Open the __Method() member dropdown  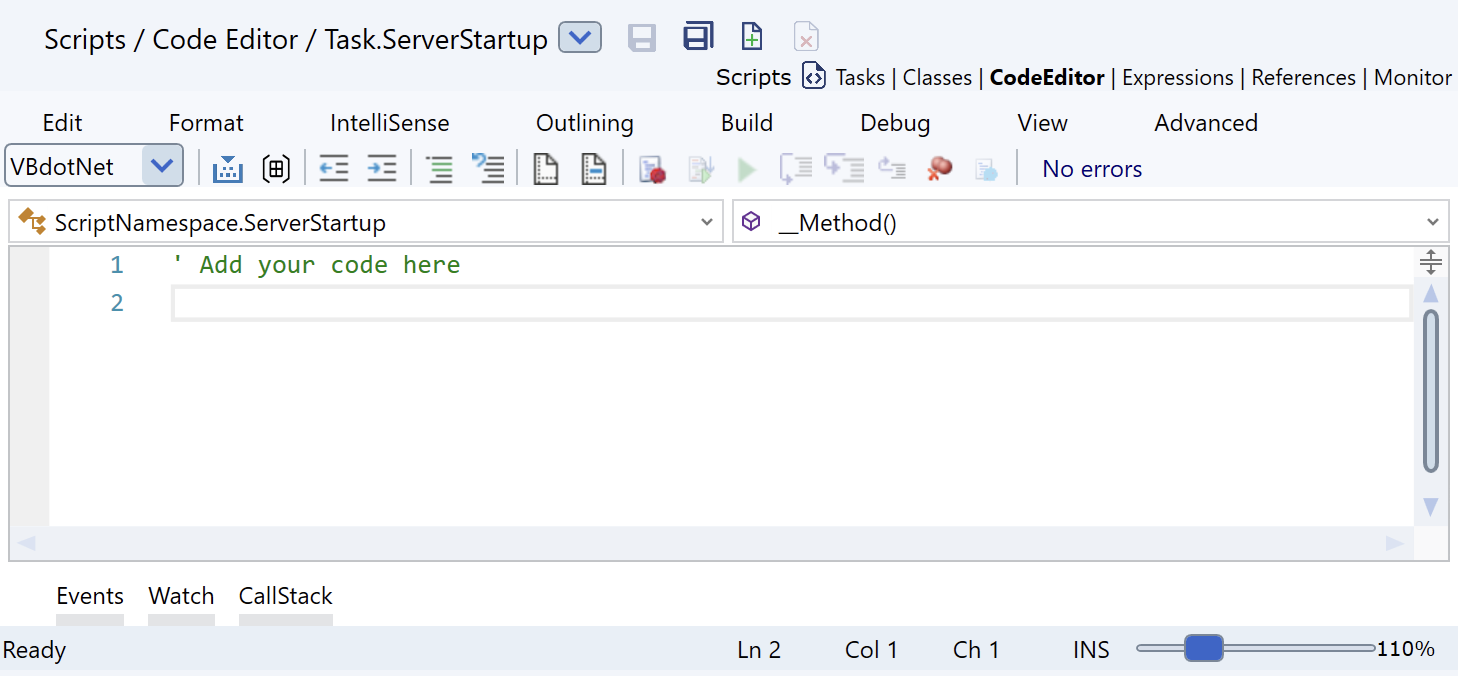1432,223
